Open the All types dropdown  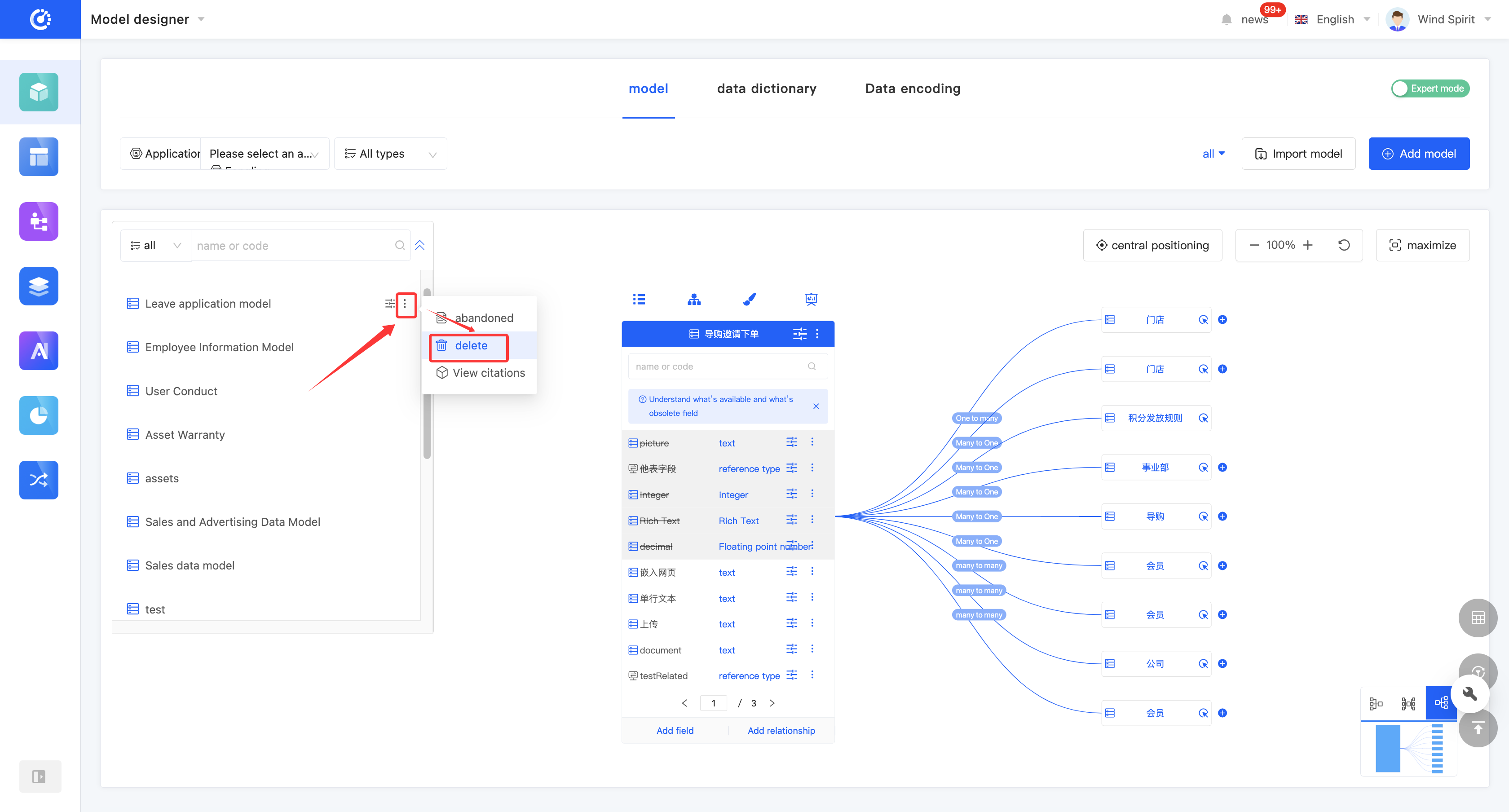pos(390,154)
